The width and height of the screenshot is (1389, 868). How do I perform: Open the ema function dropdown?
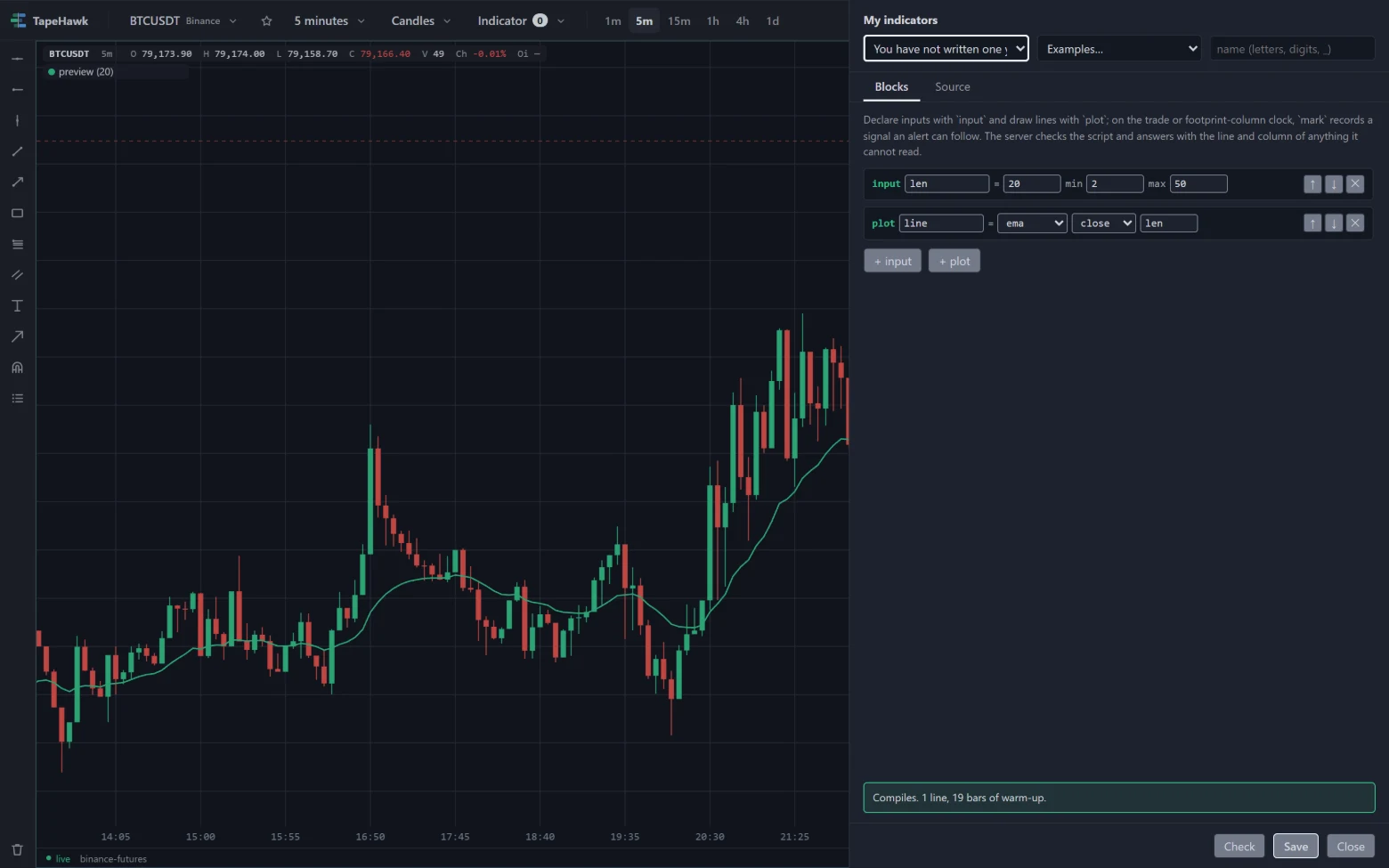click(1032, 223)
